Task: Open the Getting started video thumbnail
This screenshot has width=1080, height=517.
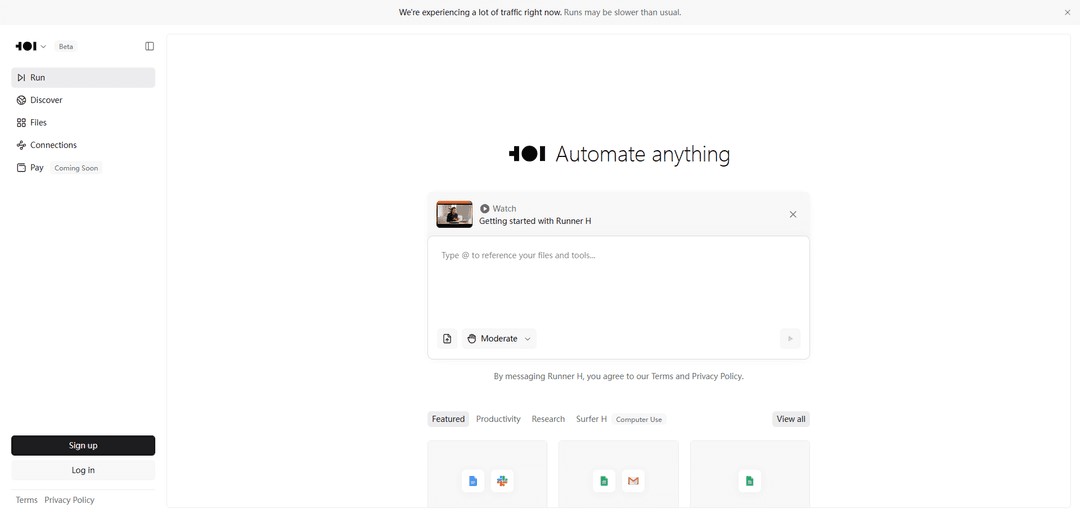Action: tap(455, 214)
